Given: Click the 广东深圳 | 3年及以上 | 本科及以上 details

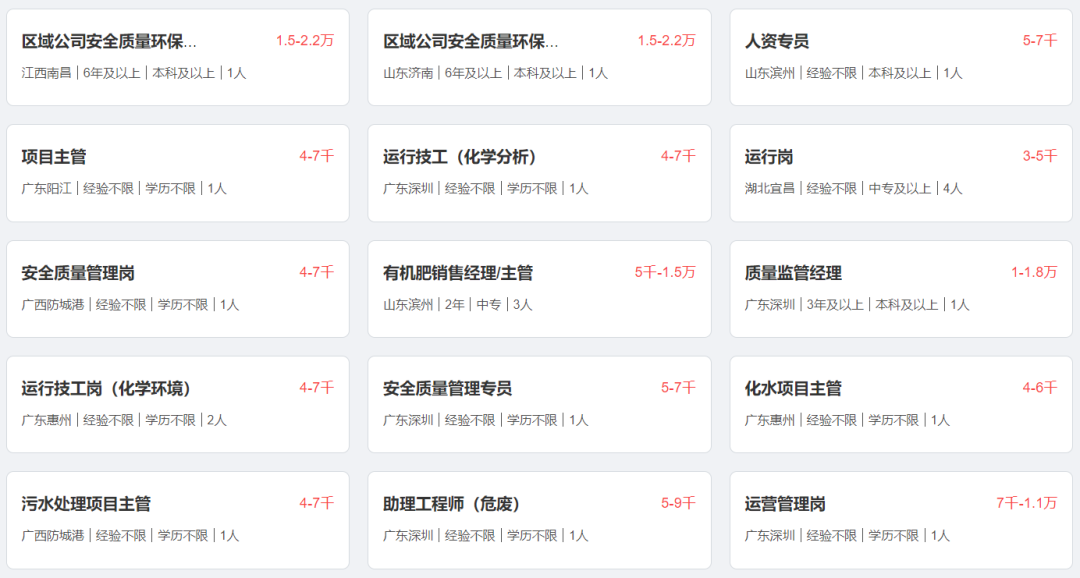Looking at the screenshot, I should pos(857,305).
